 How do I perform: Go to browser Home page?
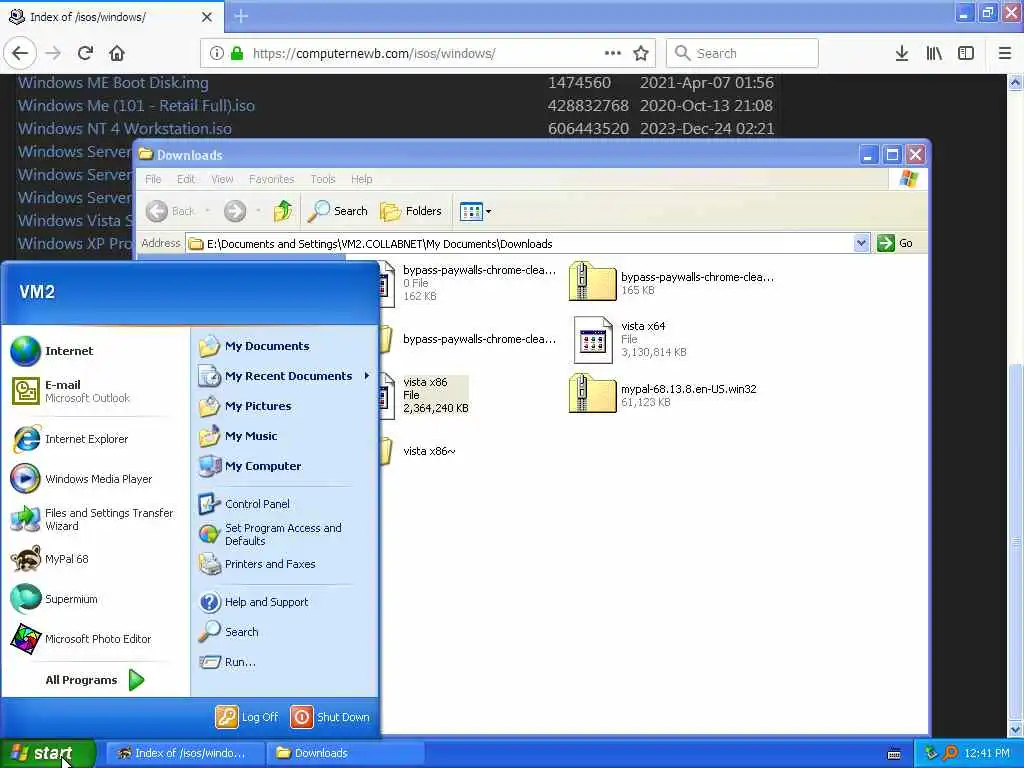click(x=117, y=53)
